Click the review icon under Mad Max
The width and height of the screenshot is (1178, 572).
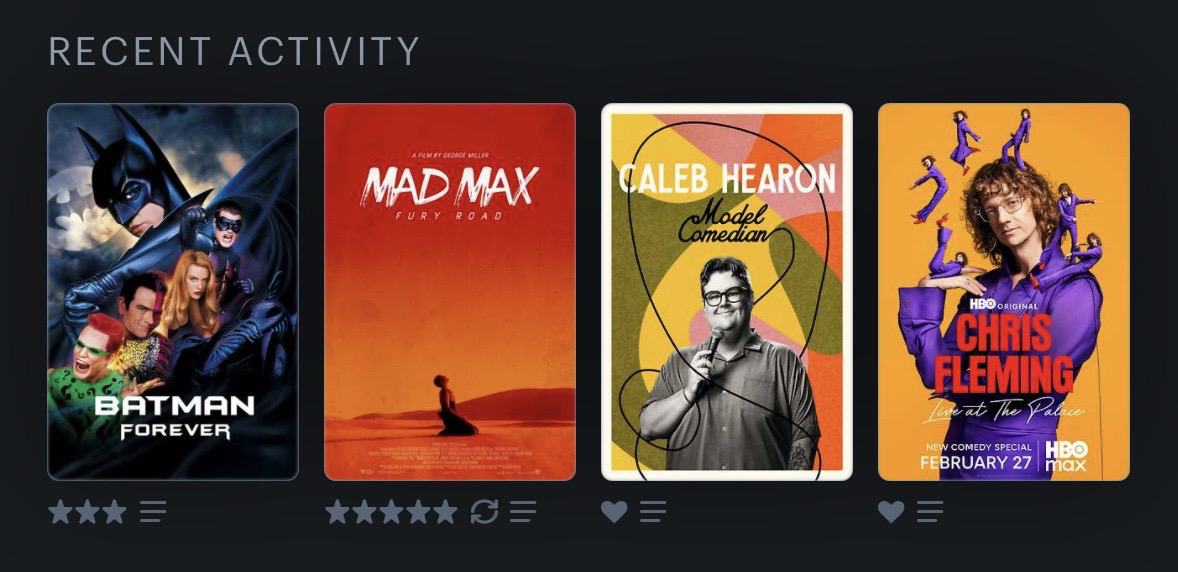523,512
